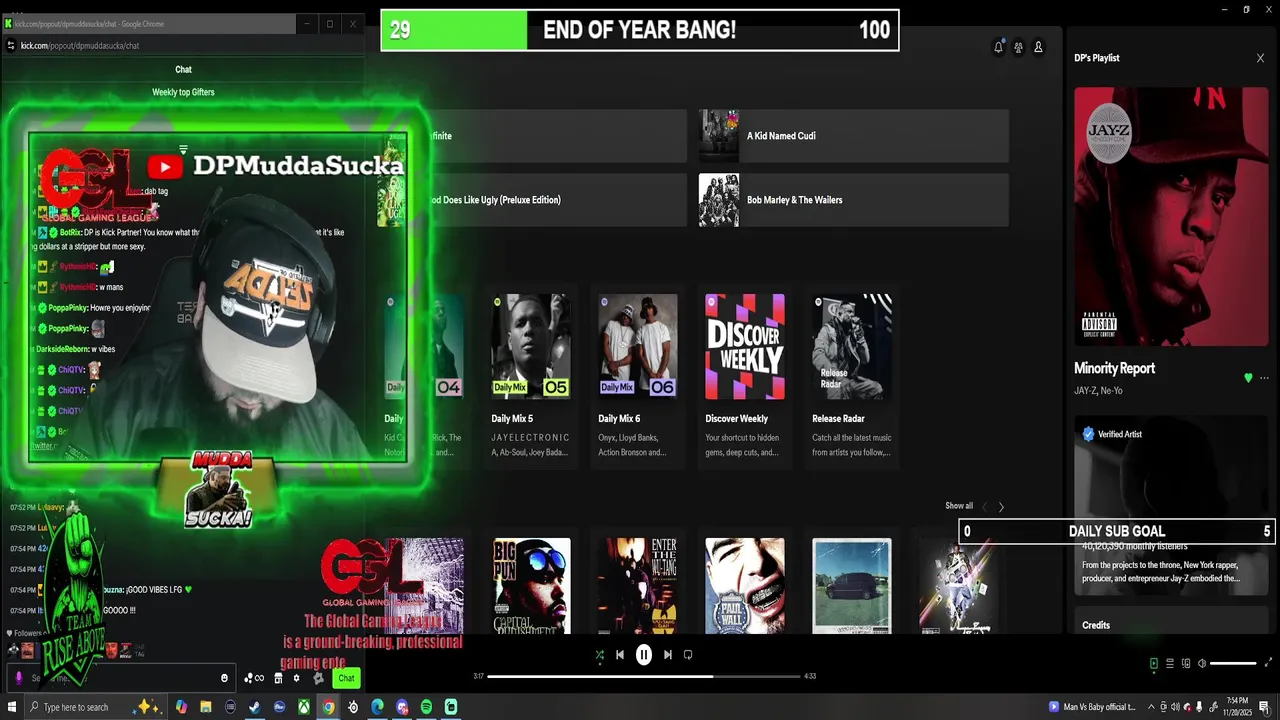
Task: Open Enter the Wu-Tang album cover
Action: coord(638,585)
